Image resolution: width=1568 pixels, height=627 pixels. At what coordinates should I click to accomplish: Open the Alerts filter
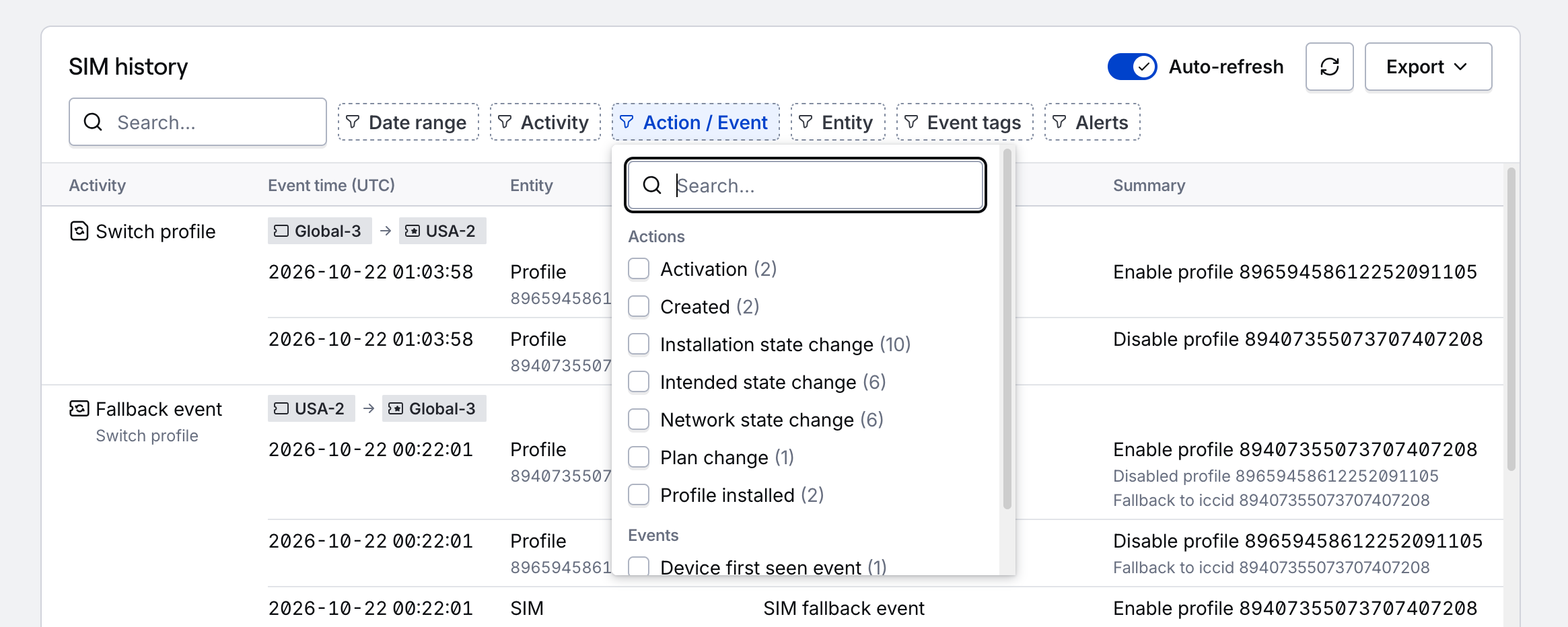click(1092, 122)
